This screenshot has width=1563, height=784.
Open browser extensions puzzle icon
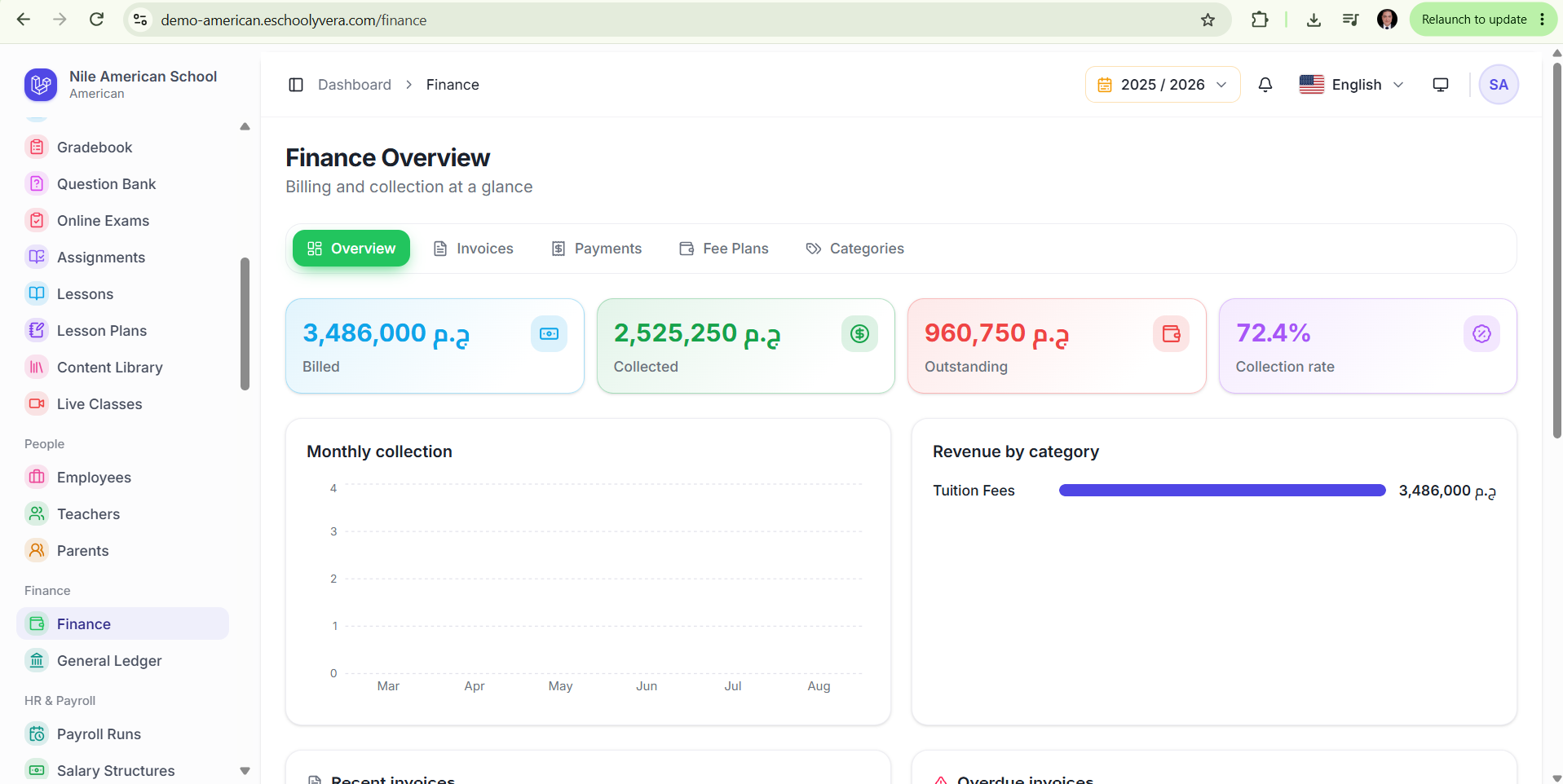pos(1260,20)
